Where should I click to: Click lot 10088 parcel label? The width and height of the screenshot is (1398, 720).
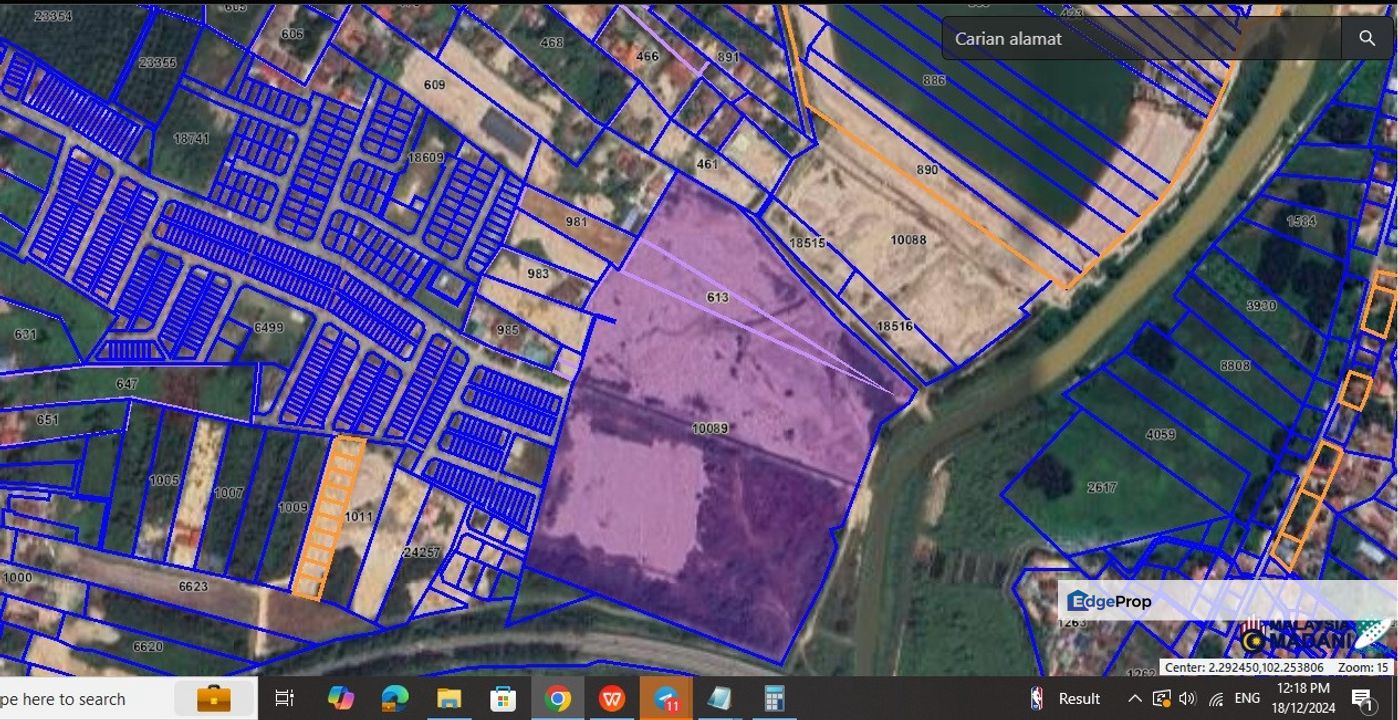pos(908,240)
